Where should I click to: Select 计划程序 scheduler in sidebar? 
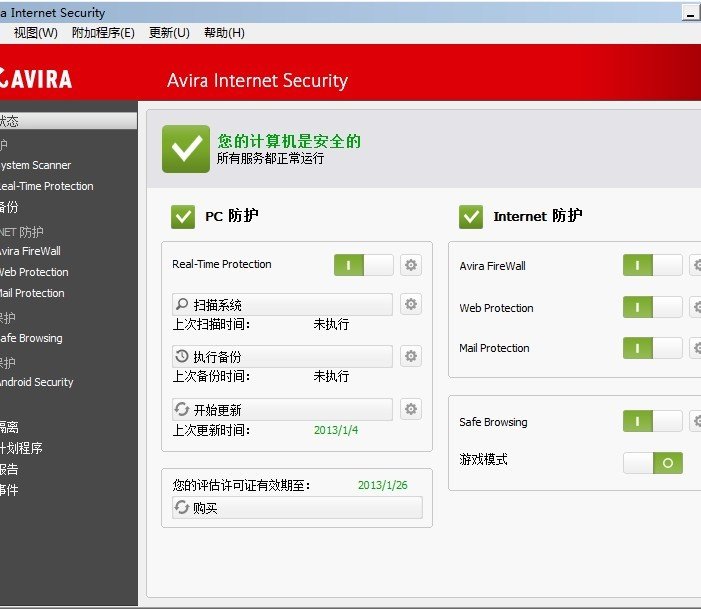coord(21,448)
